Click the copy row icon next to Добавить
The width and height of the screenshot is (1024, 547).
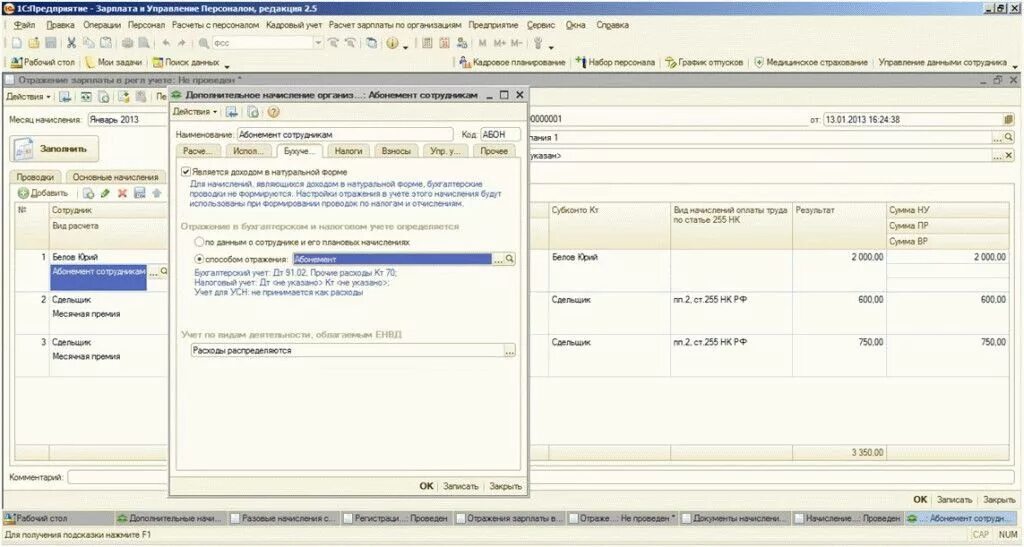(88, 194)
